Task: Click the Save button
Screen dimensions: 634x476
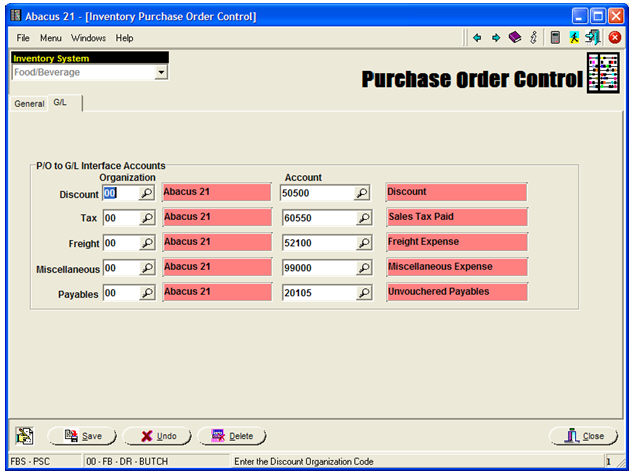Action: pyautogui.click(x=83, y=436)
